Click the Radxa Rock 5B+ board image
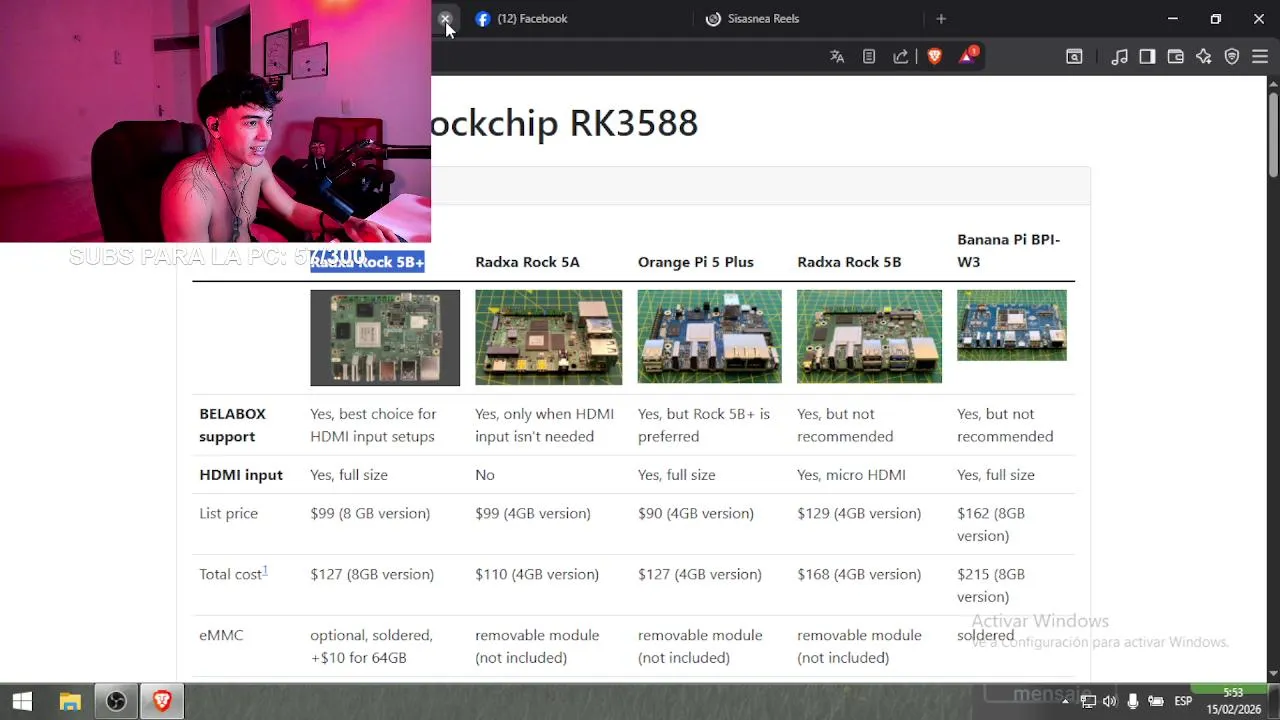Viewport: 1280px width, 720px height. (385, 338)
